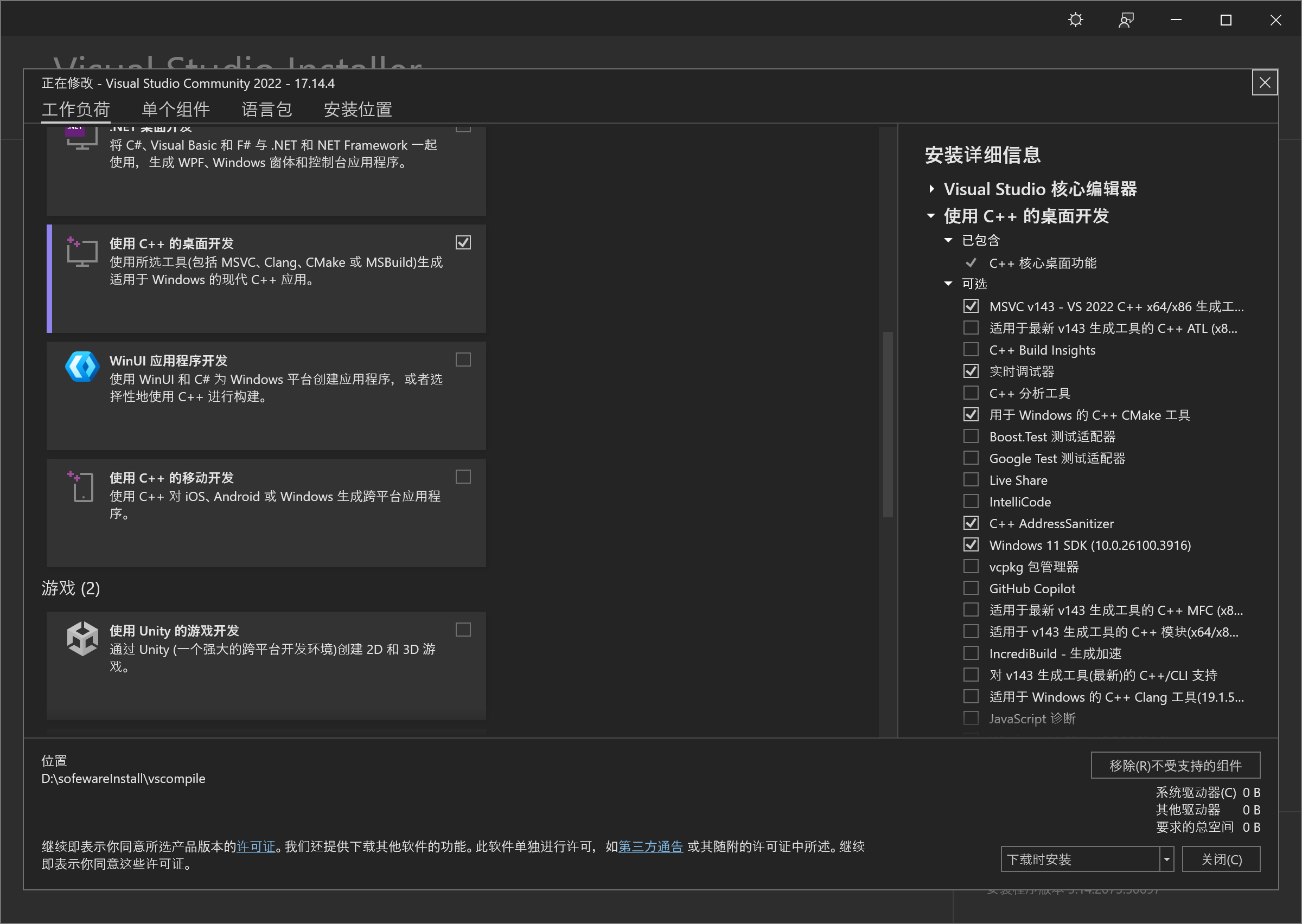Enable Google Test 测试适配器 option
1302x924 pixels.
971,458
